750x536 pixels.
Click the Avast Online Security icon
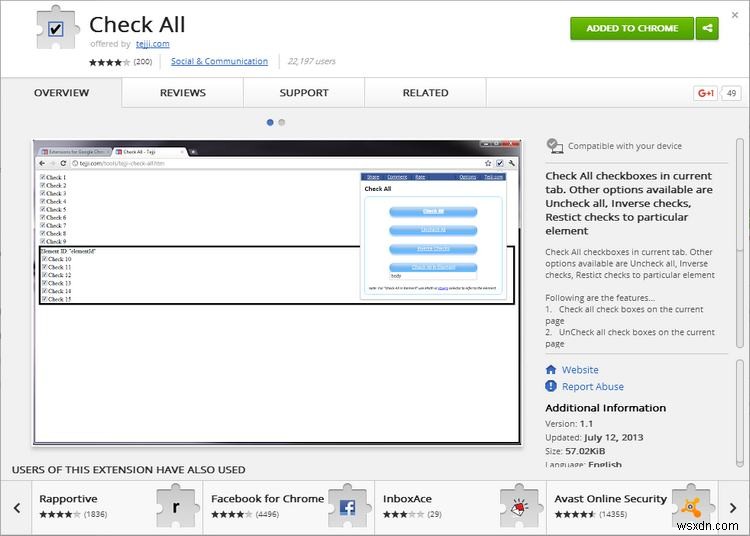click(691, 506)
